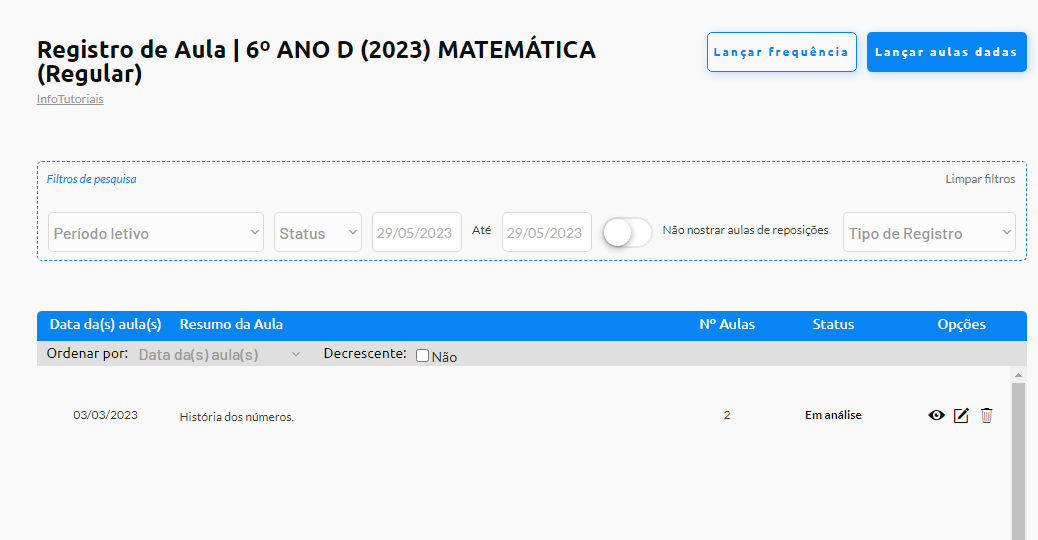Image resolution: width=1038 pixels, height=540 pixels.
Task: Click scrollbar up arrow in lesson list
Action: click(x=1019, y=375)
